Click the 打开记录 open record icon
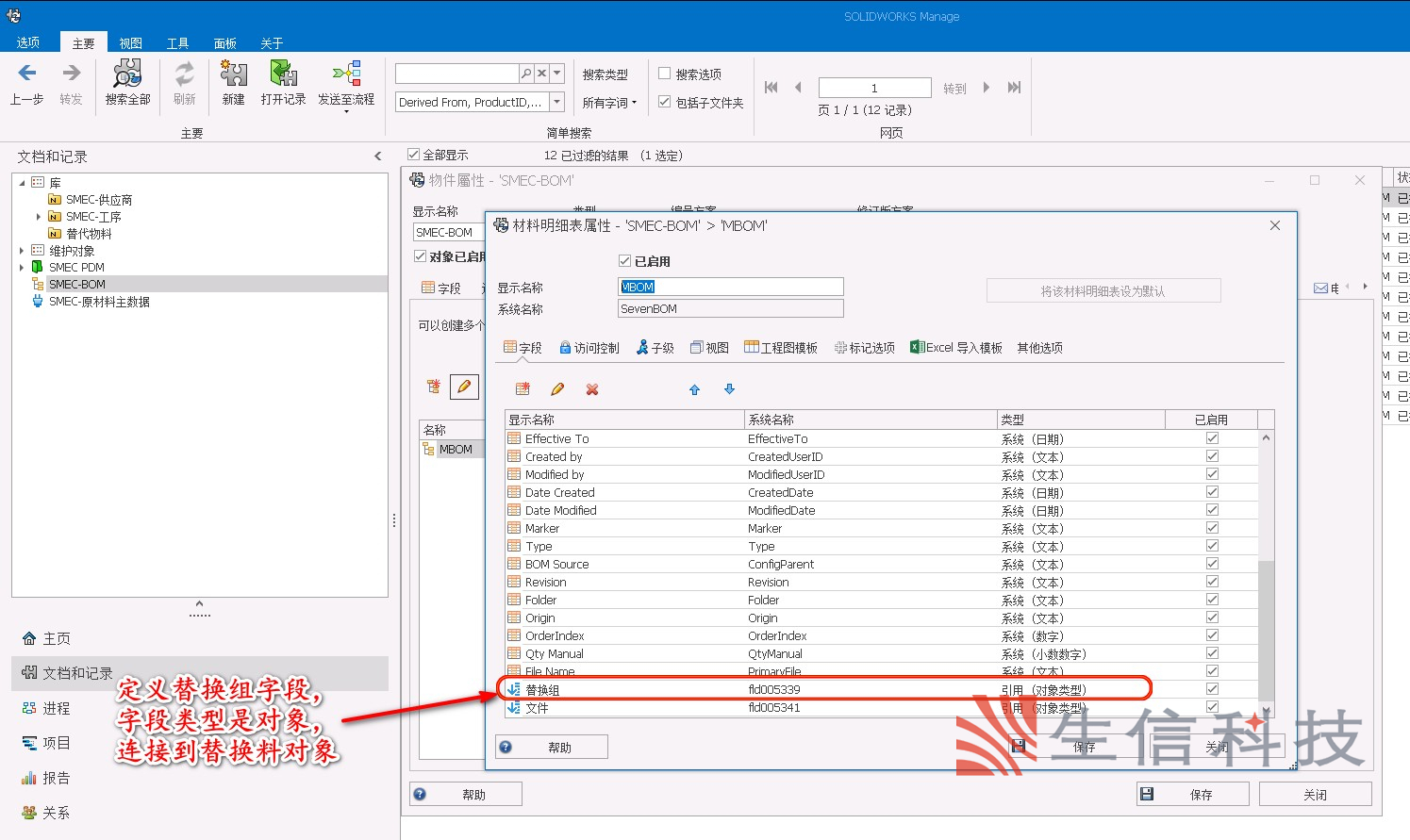The width and height of the screenshot is (1410, 840). [x=283, y=74]
